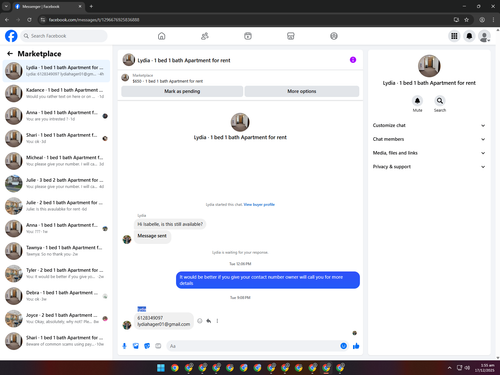Choose a GIF icon
The width and height of the screenshot is (500, 375).
[158, 346]
